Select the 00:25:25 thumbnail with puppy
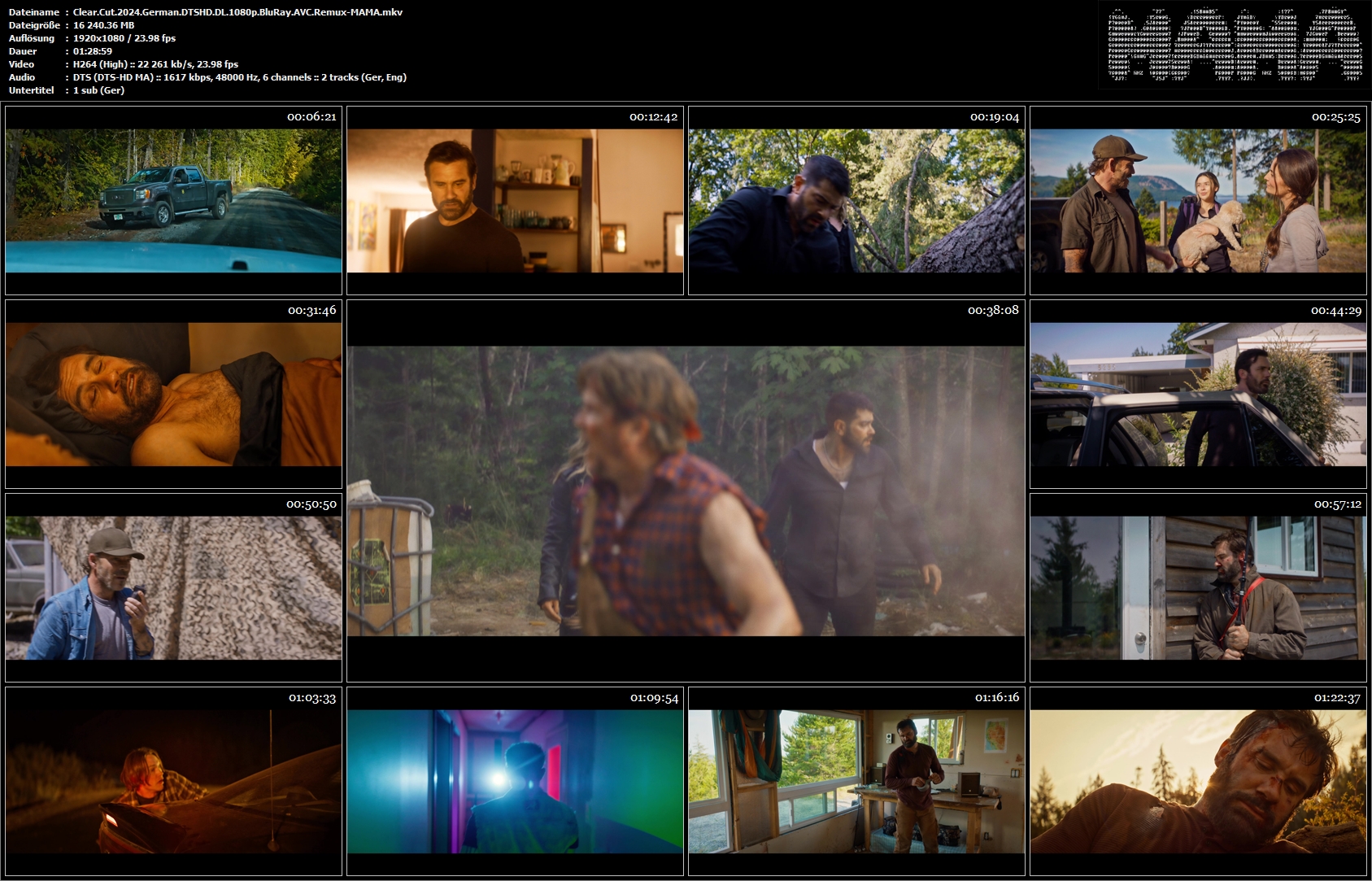Image resolution: width=1372 pixels, height=881 pixels. [1198, 200]
